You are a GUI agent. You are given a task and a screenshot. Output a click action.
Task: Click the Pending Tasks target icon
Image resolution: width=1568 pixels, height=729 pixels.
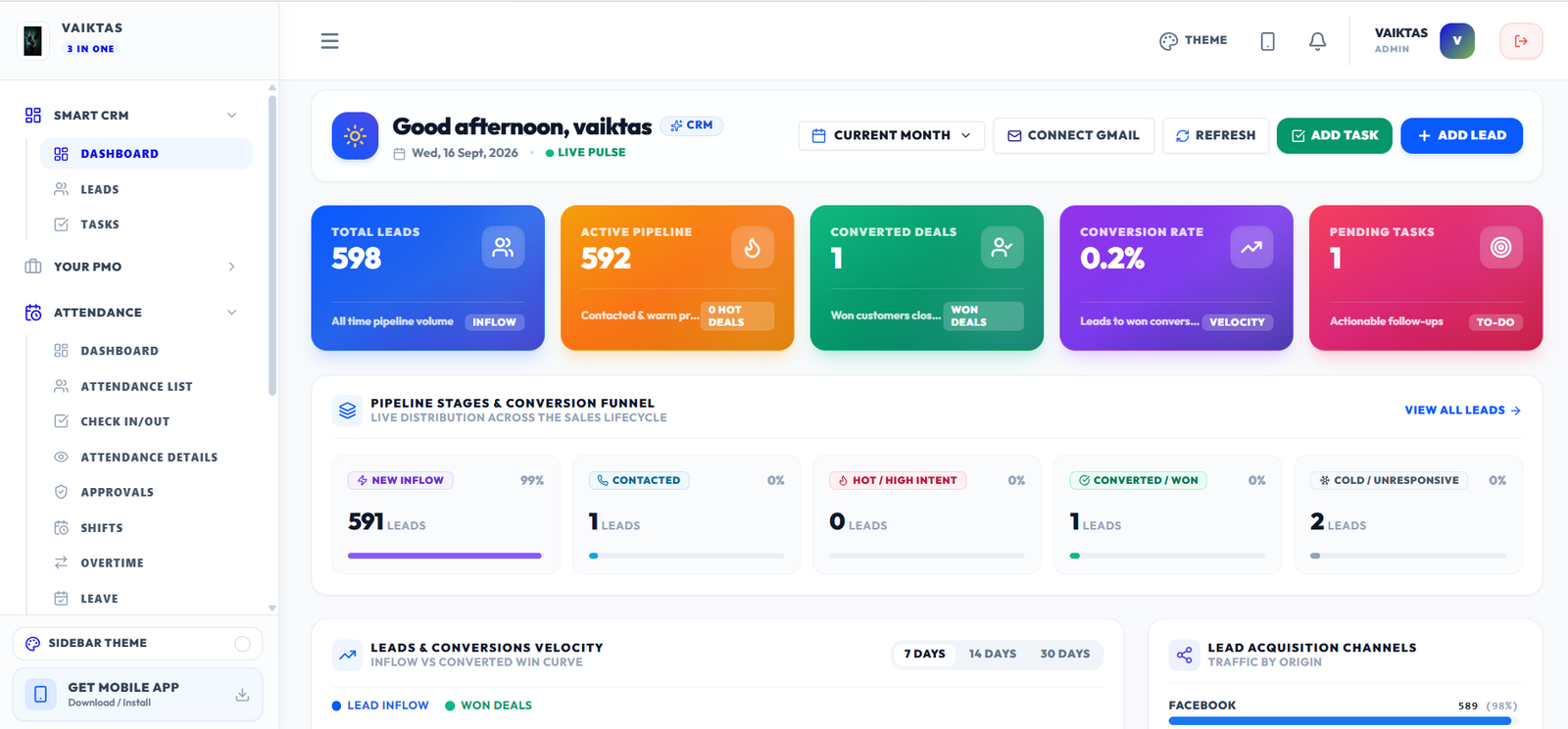coord(1500,247)
